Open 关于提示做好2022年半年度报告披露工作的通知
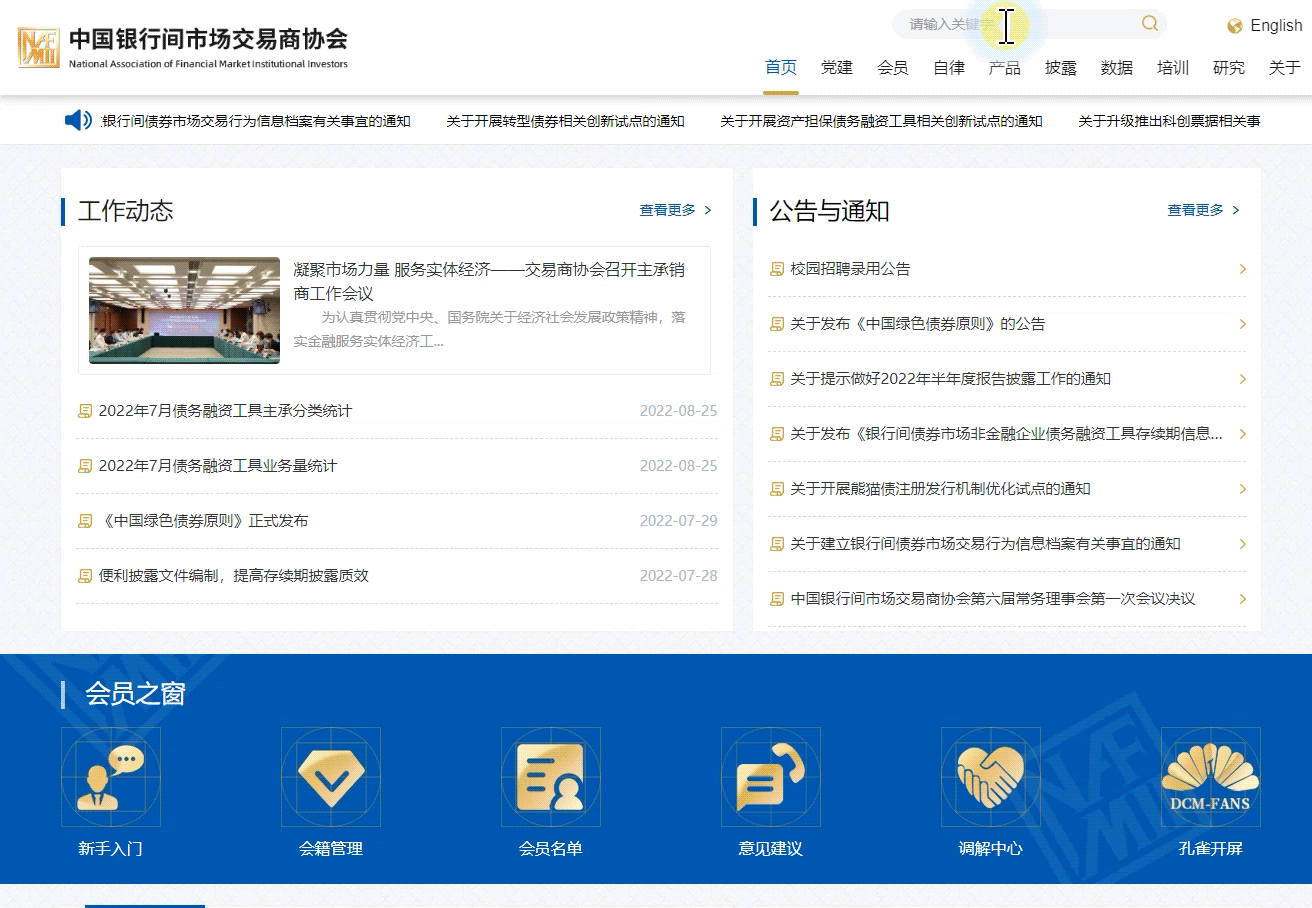 click(950, 379)
